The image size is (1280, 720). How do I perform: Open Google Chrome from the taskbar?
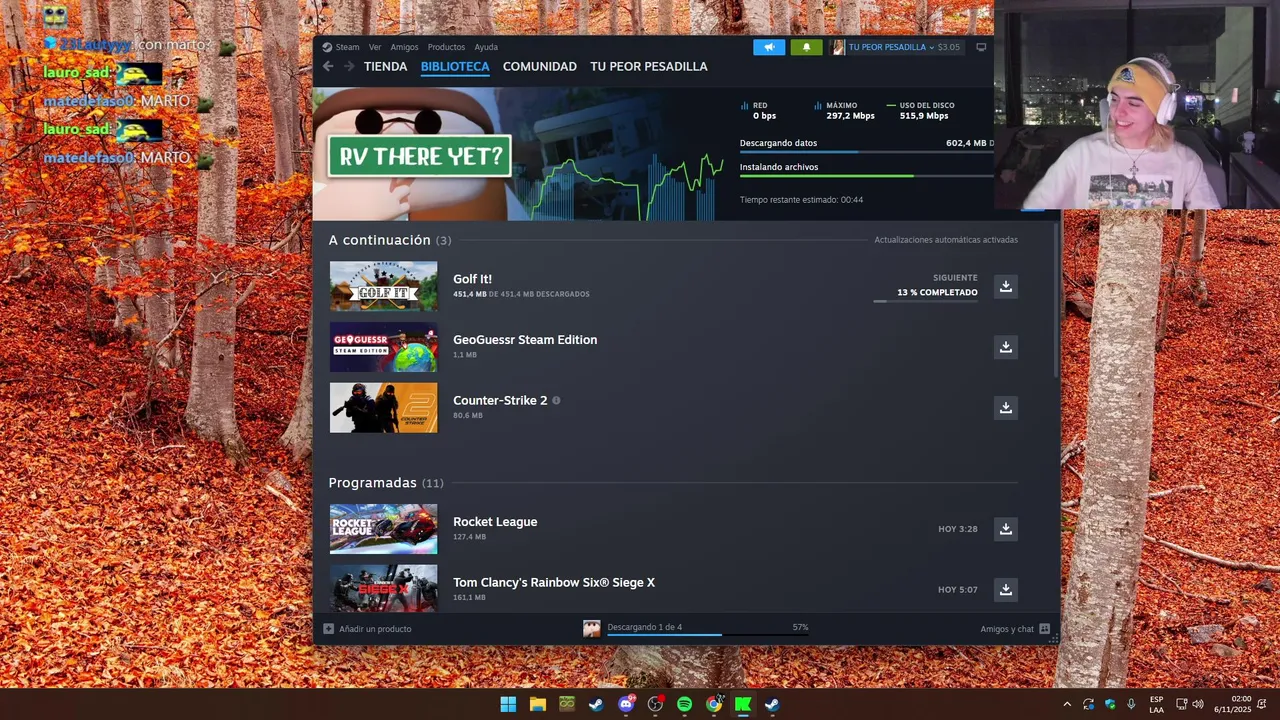pyautogui.click(x=713, y=704)
